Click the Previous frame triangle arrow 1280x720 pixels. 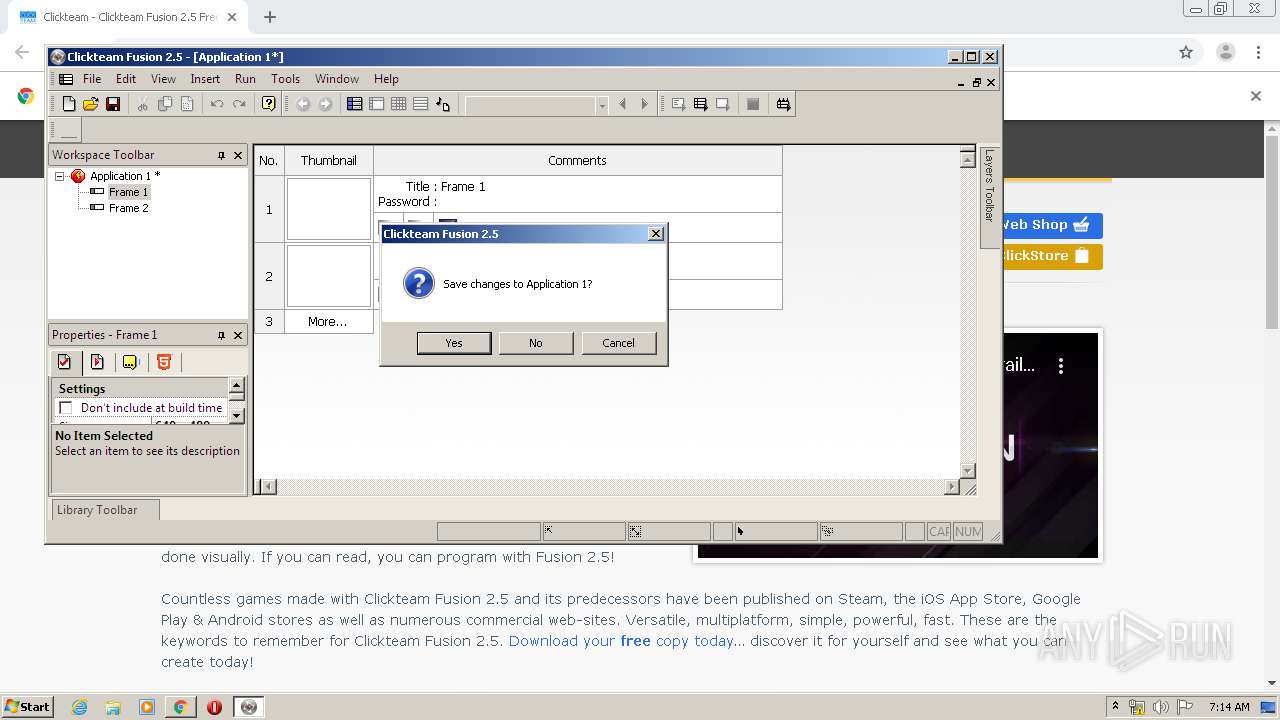[x=623, y=104]
